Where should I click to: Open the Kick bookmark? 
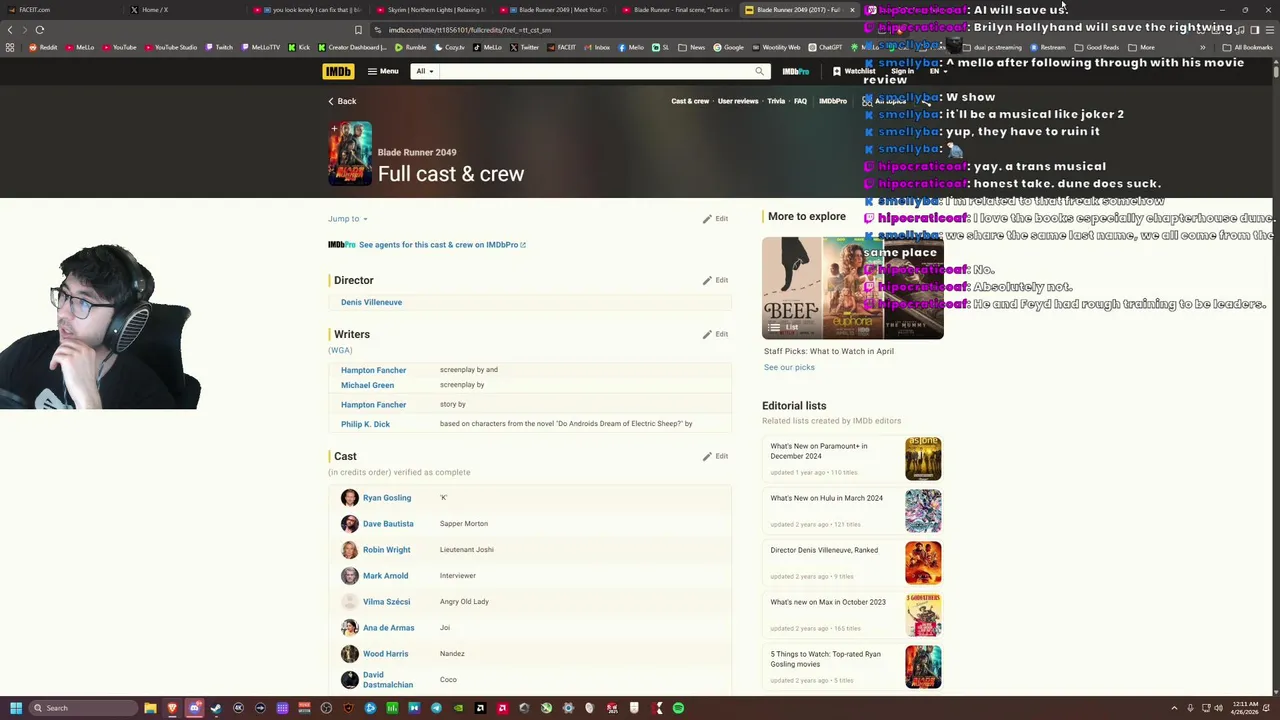click(299, 47)
